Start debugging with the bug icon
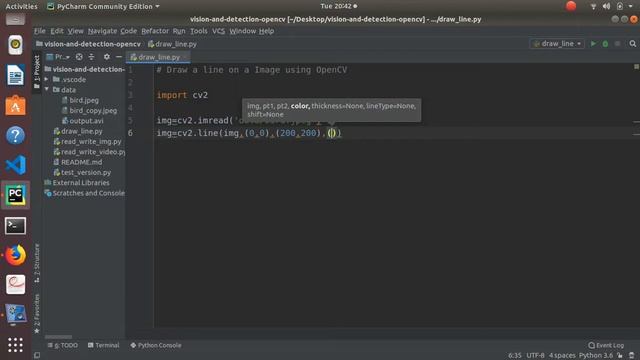640x360 pixels. pos(605,44)
